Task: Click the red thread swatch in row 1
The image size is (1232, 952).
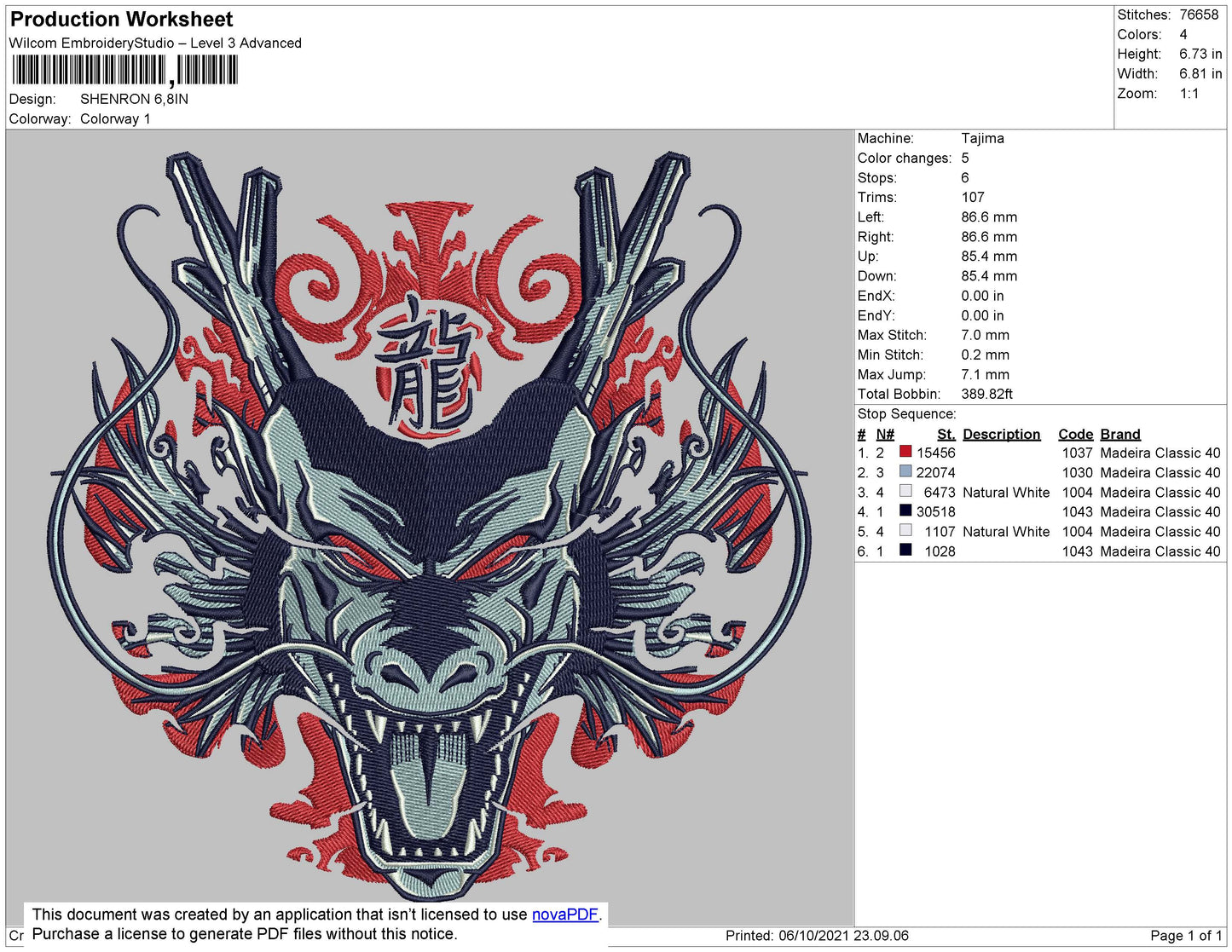Action: [x=905, y=452]
